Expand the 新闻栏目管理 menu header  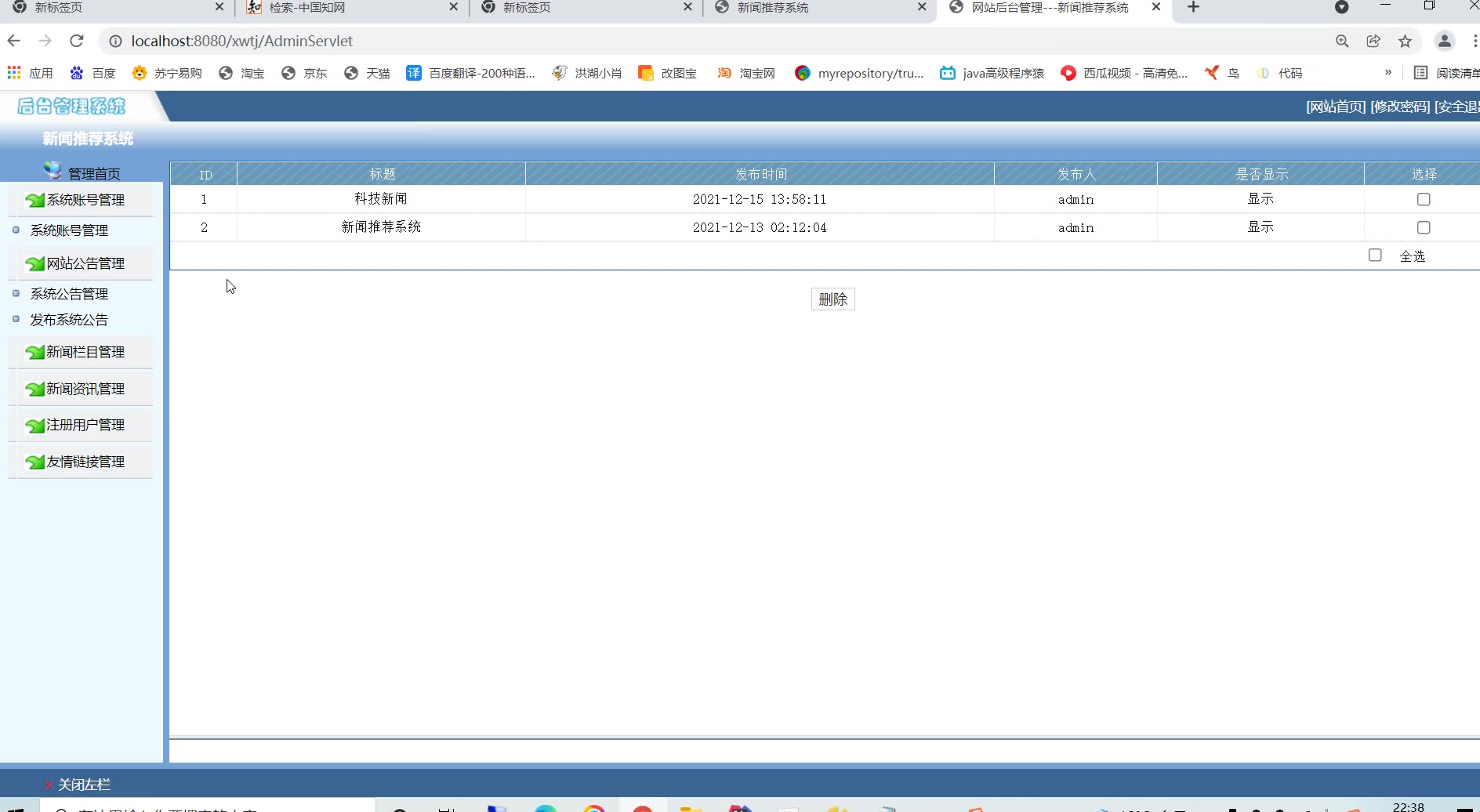pos(82,352)
